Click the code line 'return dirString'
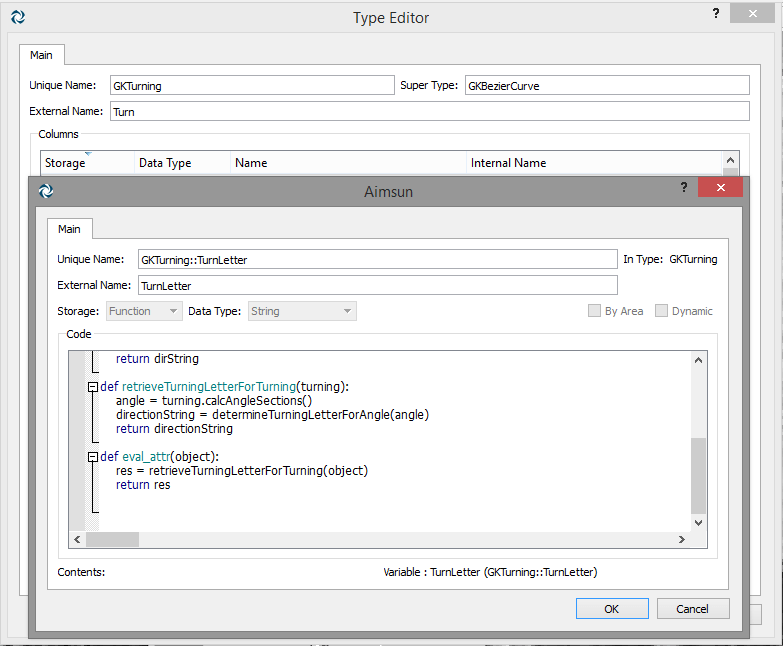 [157, 359]
